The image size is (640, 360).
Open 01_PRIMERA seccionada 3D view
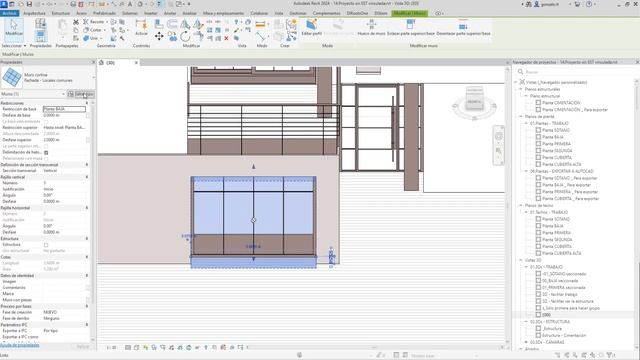(560, 288)
